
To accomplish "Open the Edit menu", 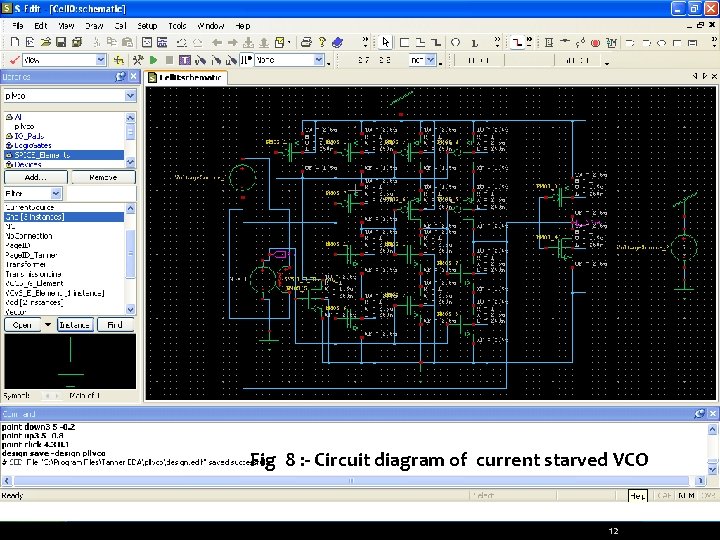I will point(41,26).
